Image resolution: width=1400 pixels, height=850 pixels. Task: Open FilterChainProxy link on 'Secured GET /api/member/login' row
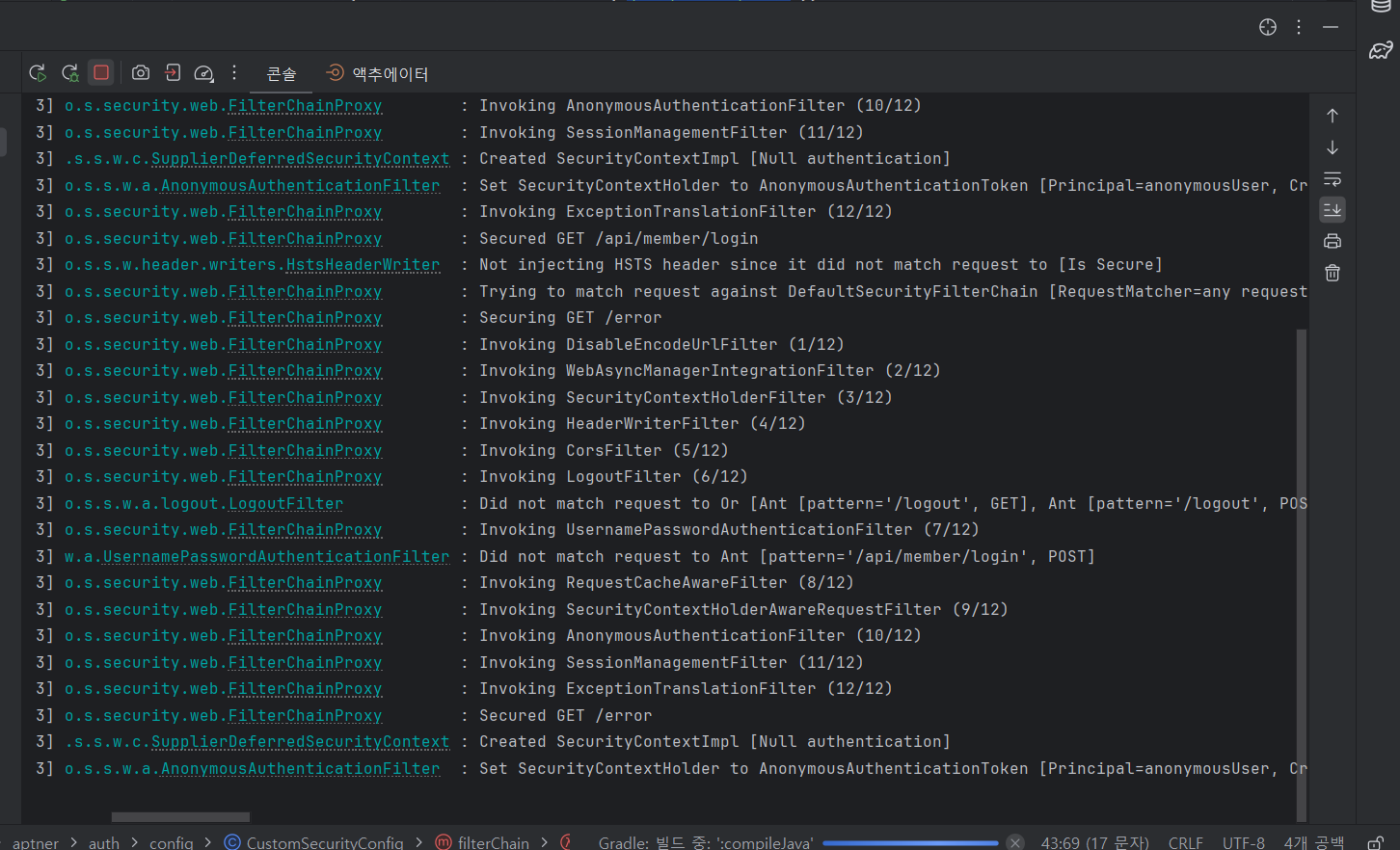(305, 238)
